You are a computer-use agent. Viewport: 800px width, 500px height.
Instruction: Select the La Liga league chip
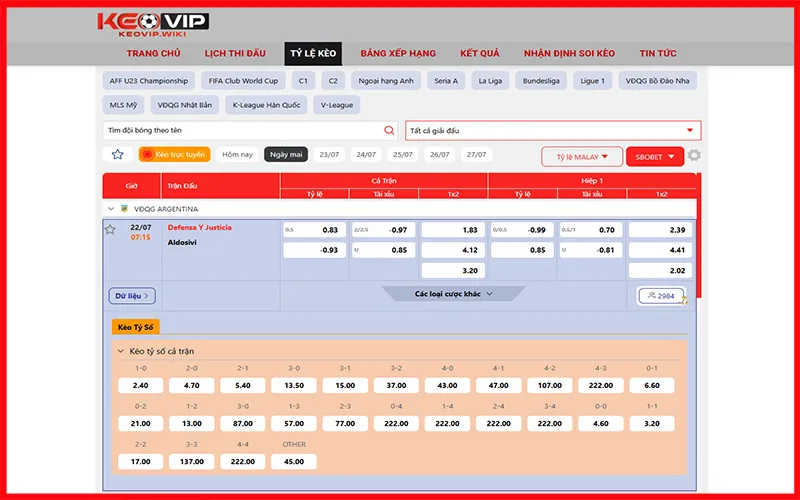[490, 81]
